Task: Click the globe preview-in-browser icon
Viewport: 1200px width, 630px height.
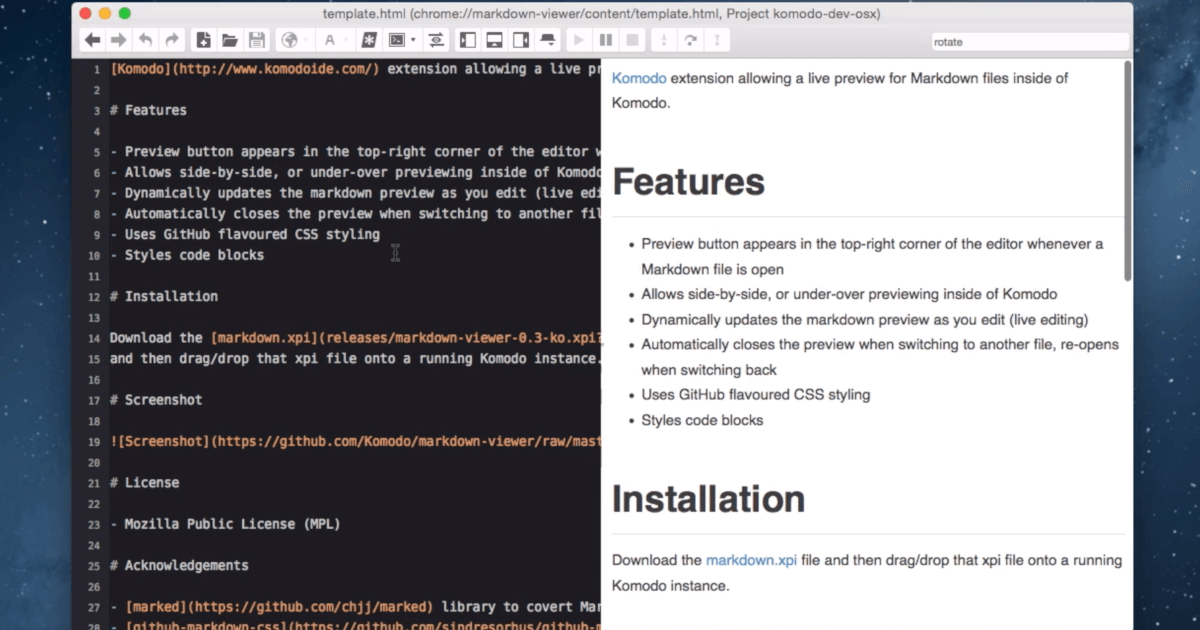Action: click(x=290, y=40)
